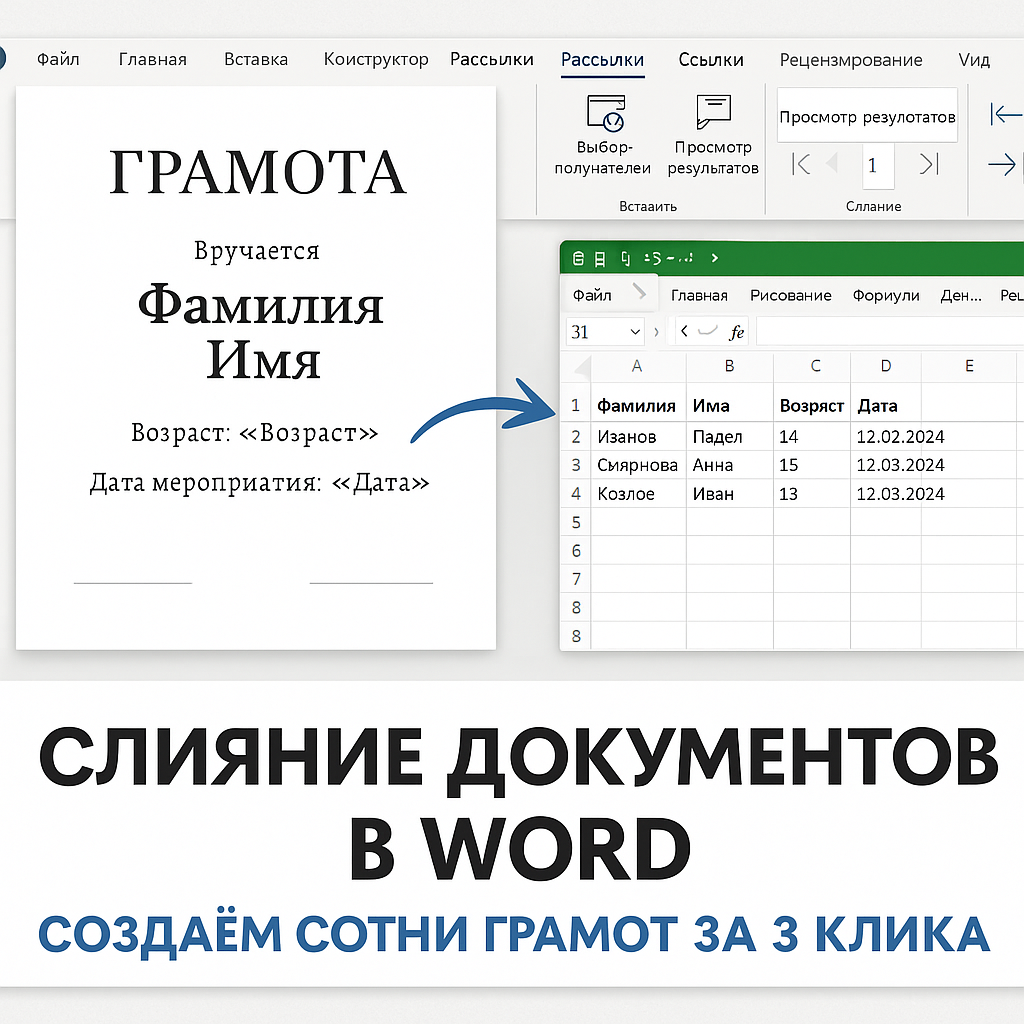Click the Фамилия placeholder in document
The width and height of the screenshot is (1024, 1024).
tap(260, 304)
